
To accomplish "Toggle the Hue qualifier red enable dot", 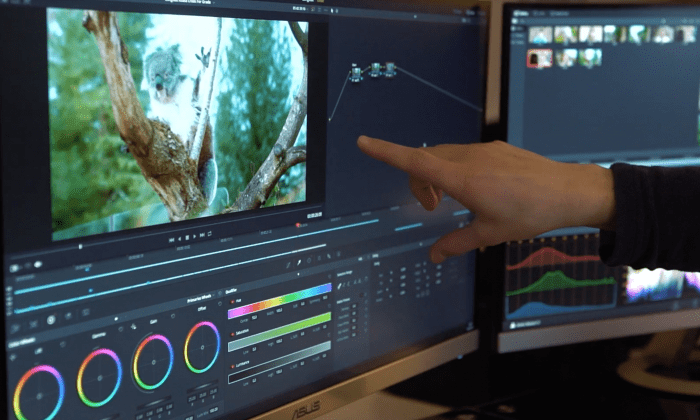I will click(233, 302).
